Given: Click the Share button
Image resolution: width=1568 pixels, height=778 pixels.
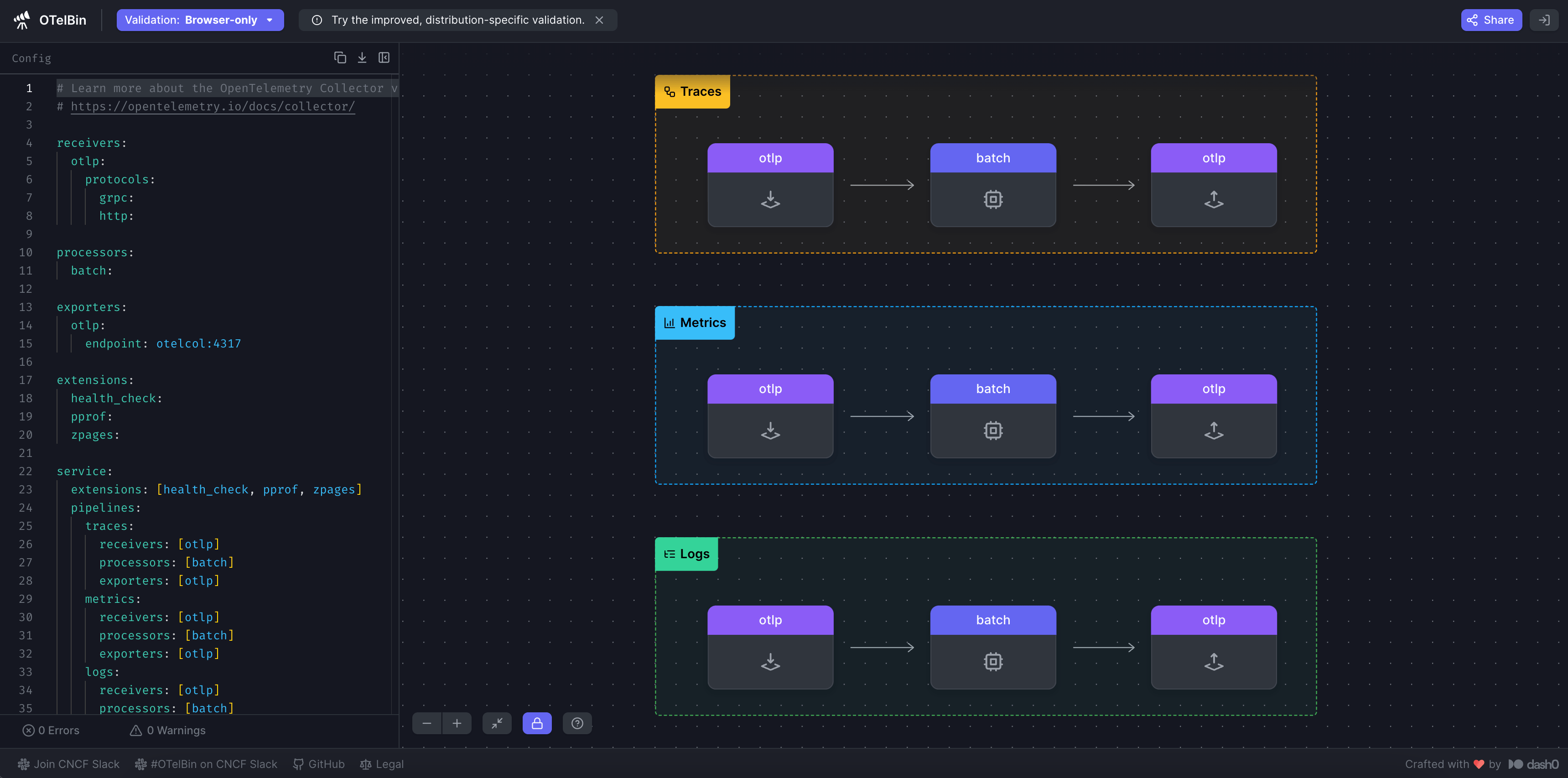Looking at the screenshot, I should point(1491,20).
